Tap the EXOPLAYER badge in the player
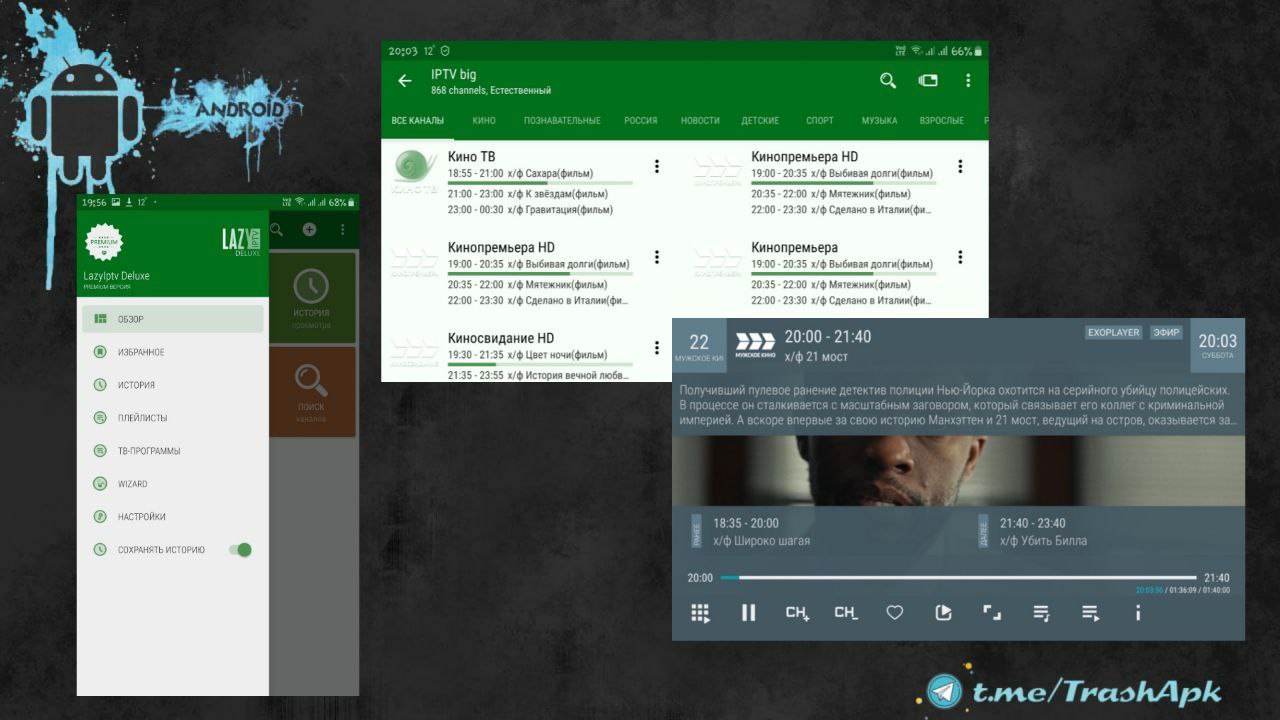 point(1114,332)
